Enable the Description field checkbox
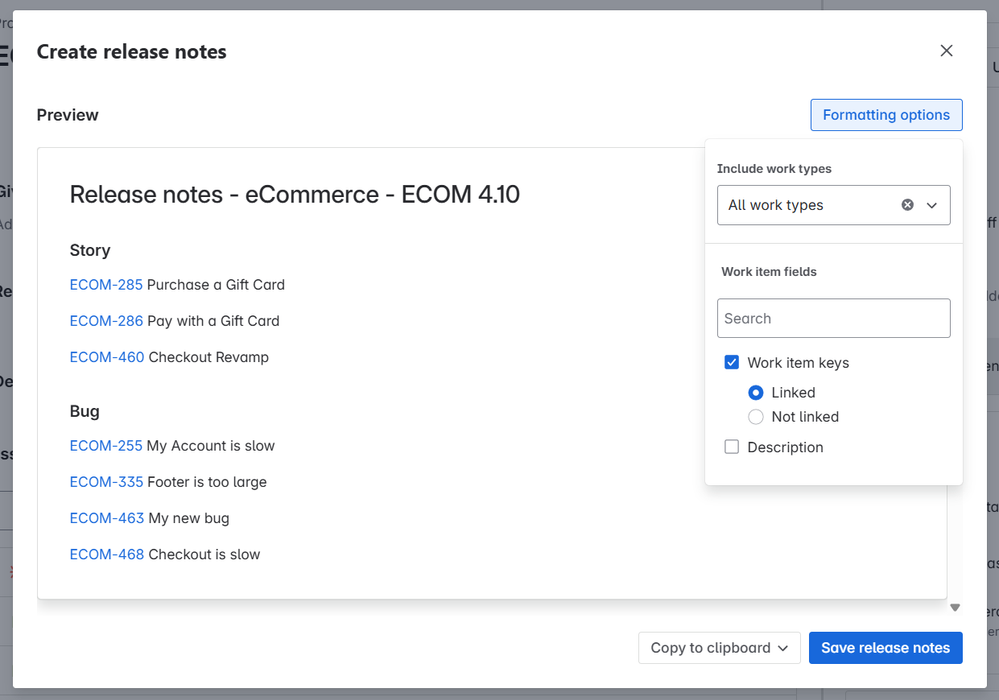The width and height of the screenshot is (999, 700). point(732,447)
